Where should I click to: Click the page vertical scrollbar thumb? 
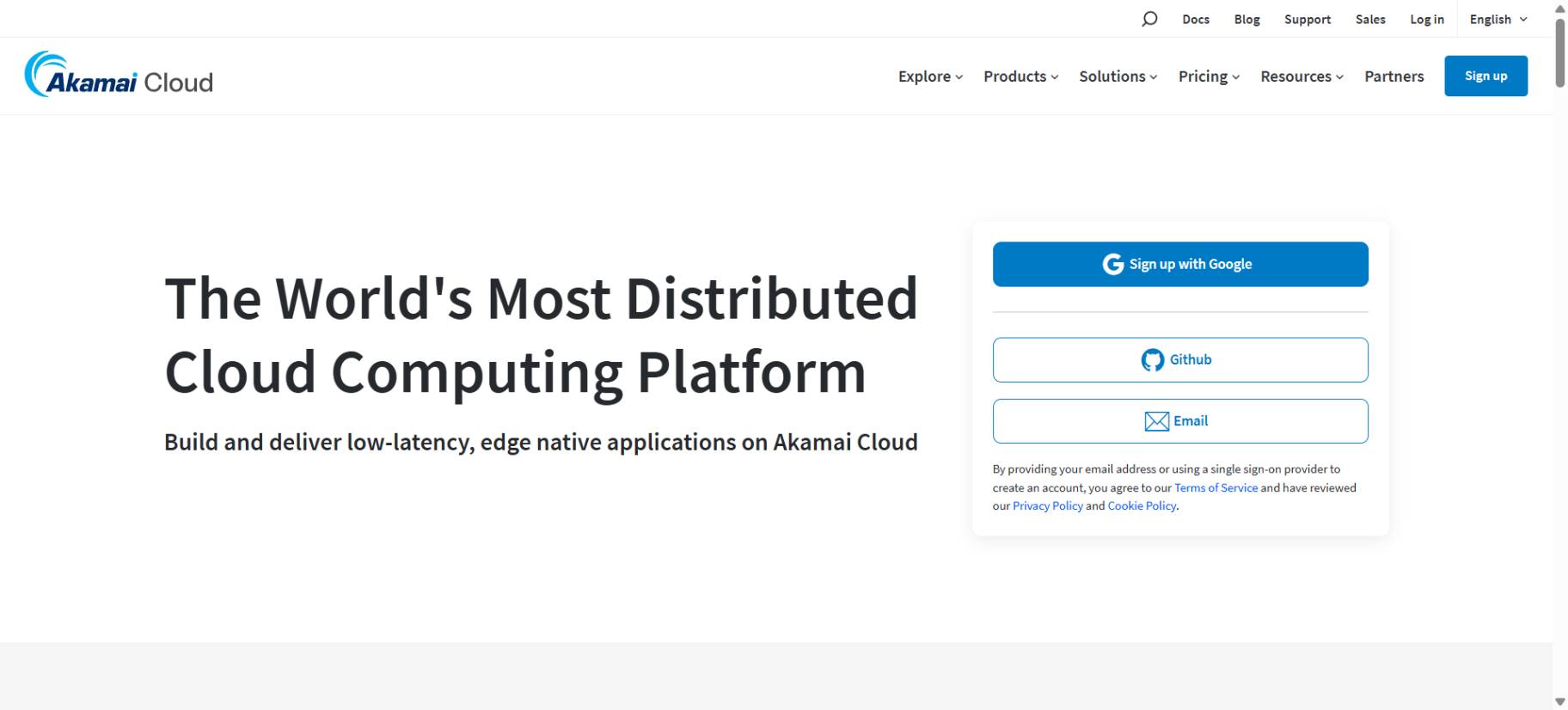(x=1560, y=52)
